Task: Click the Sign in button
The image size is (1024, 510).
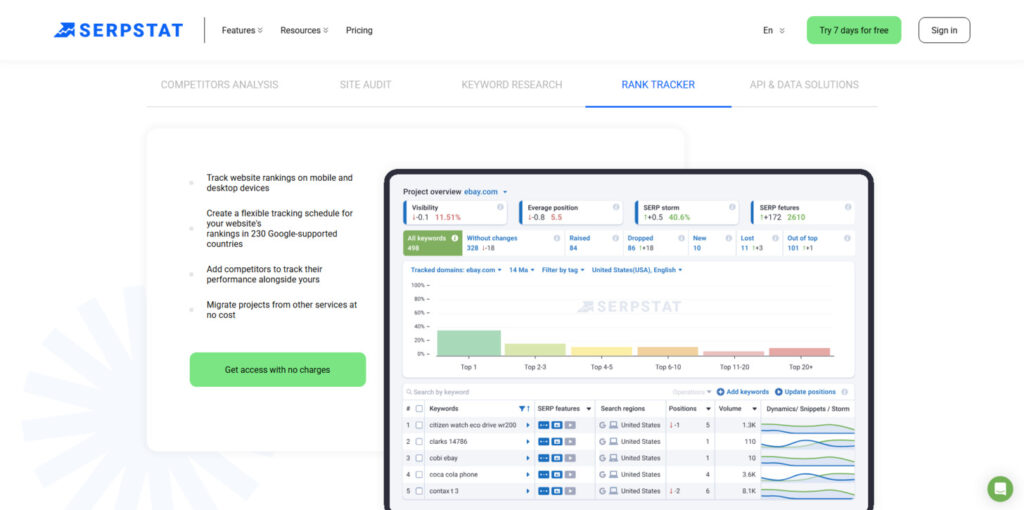Action: tap(944, 30)
